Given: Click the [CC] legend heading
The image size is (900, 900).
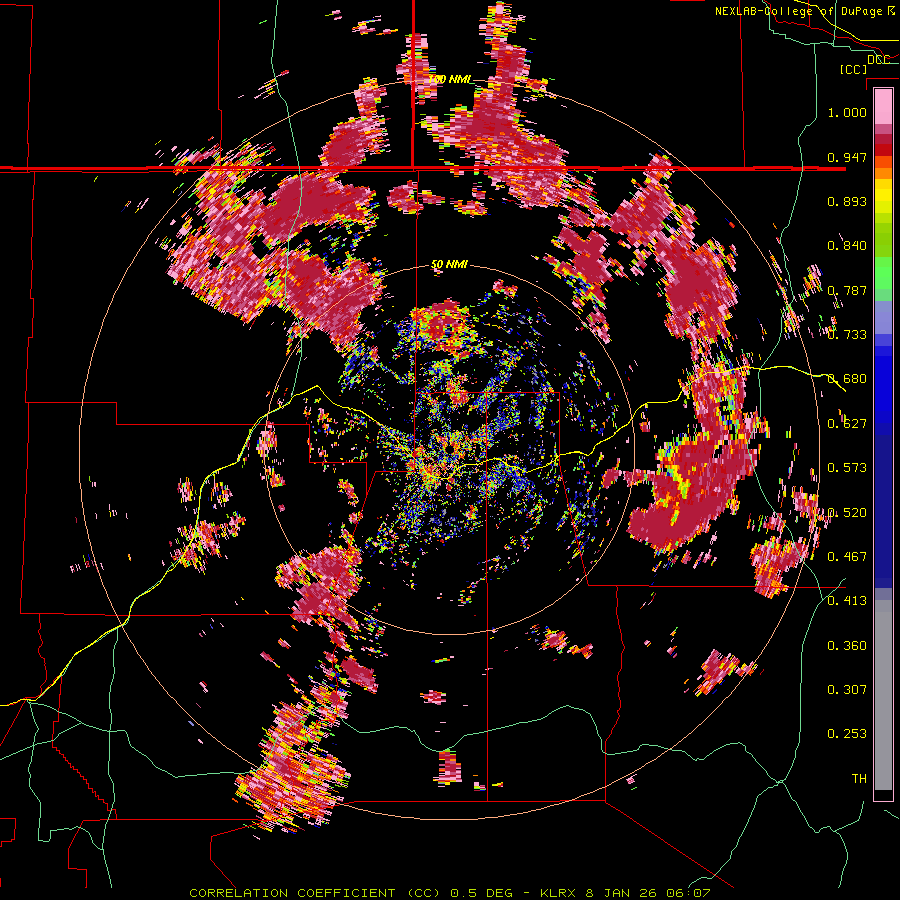Looking at the screenshot, I should point(853,69).
